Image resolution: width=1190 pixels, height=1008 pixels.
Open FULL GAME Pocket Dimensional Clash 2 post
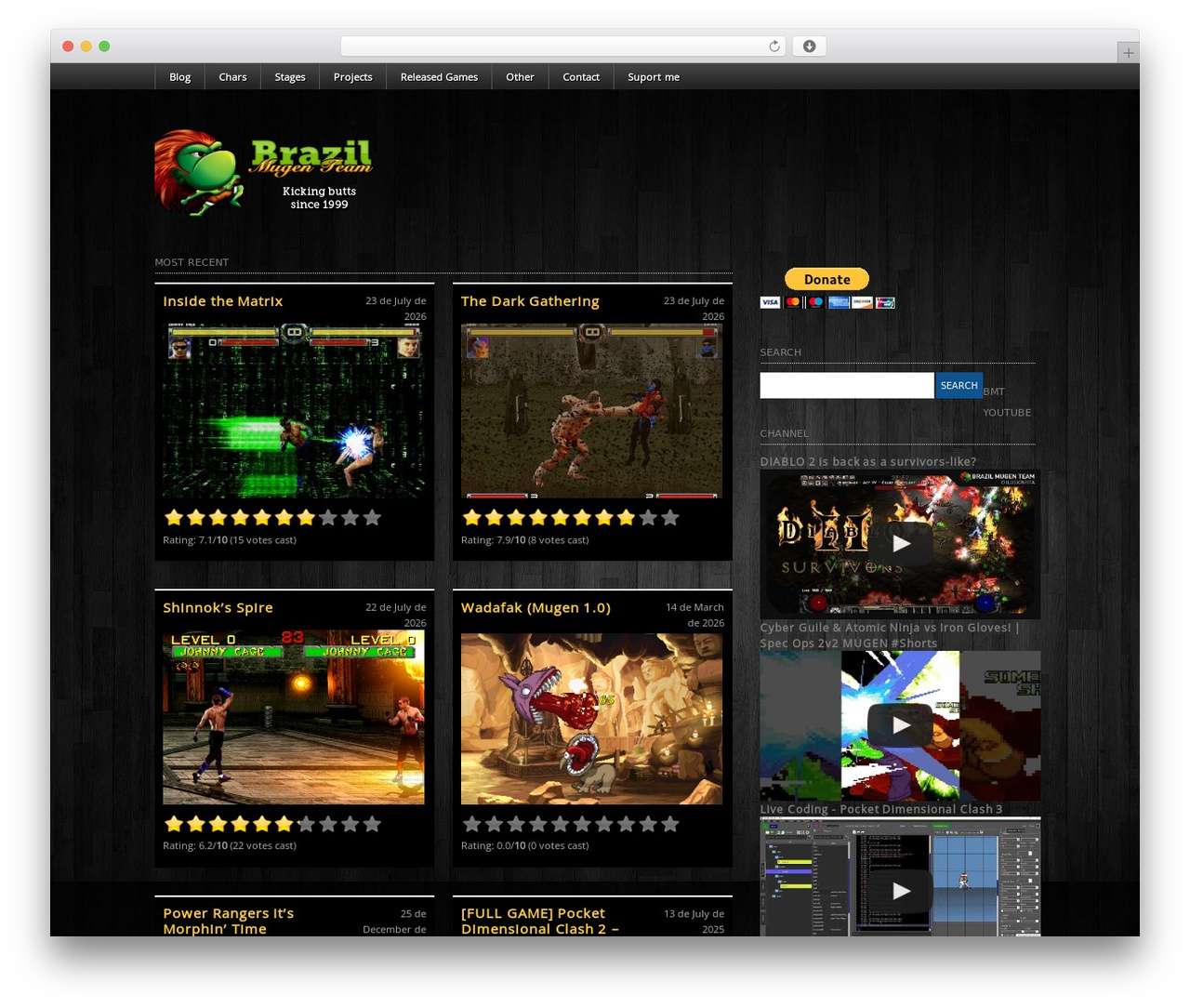click(539, 921)
